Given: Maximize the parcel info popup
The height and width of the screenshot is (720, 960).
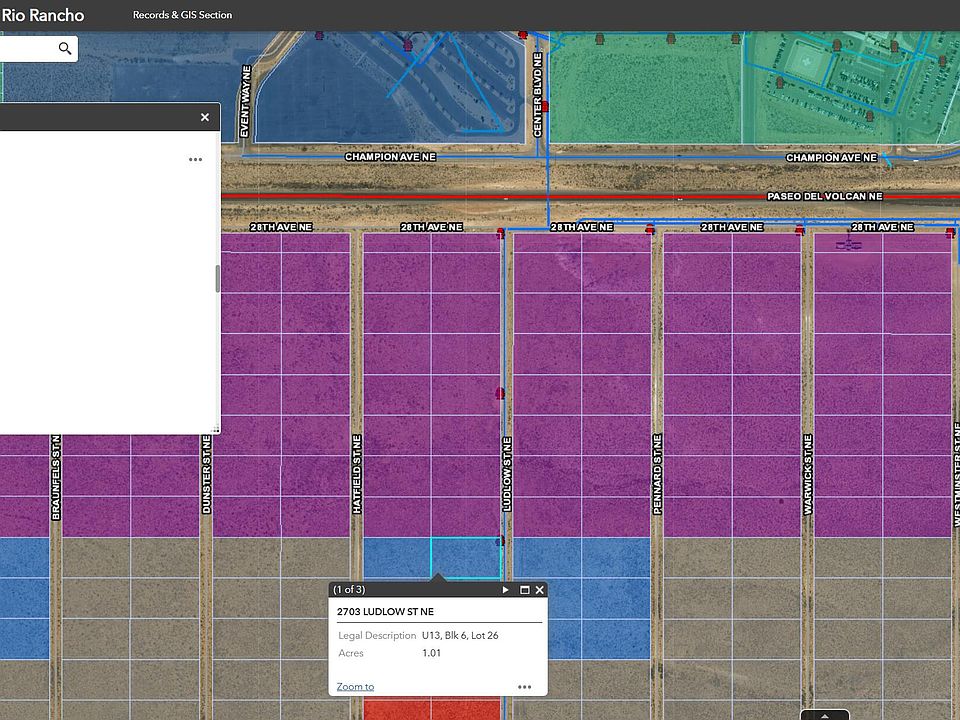Looking at the screenshot, I should pos(524,590).
